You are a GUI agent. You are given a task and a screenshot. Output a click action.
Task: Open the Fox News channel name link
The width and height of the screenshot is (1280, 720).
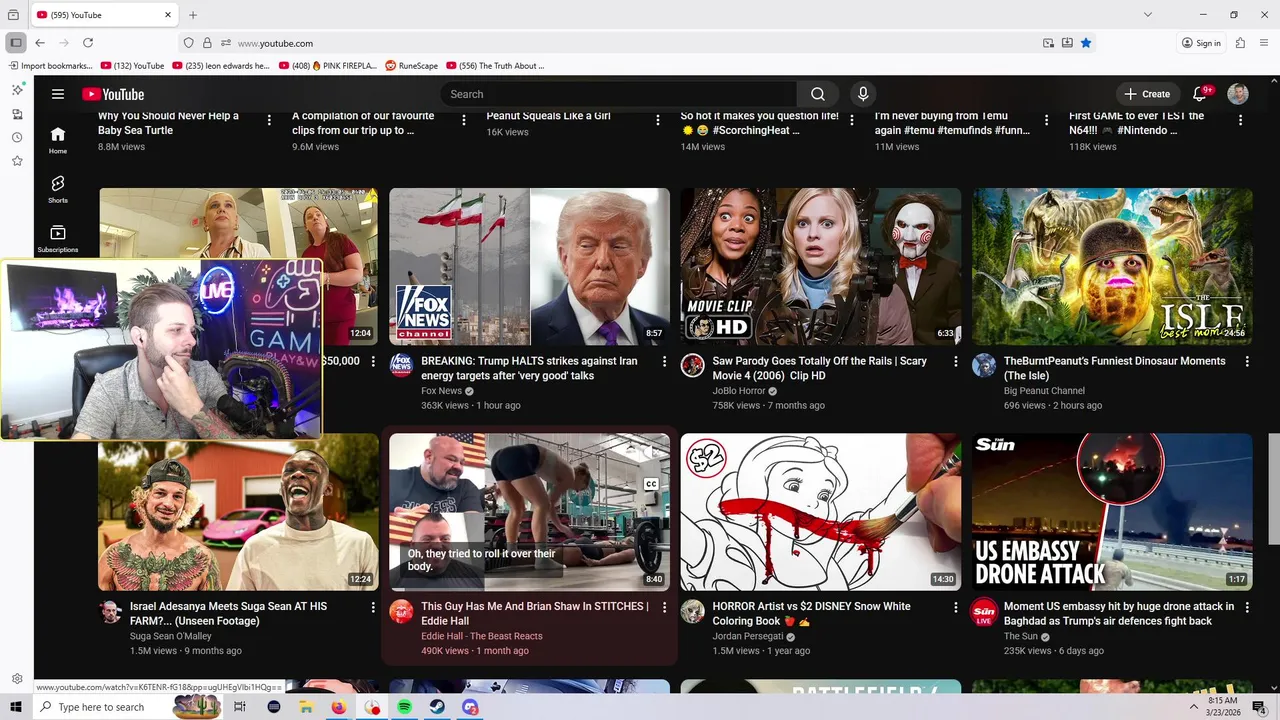[x=441, y=391]
